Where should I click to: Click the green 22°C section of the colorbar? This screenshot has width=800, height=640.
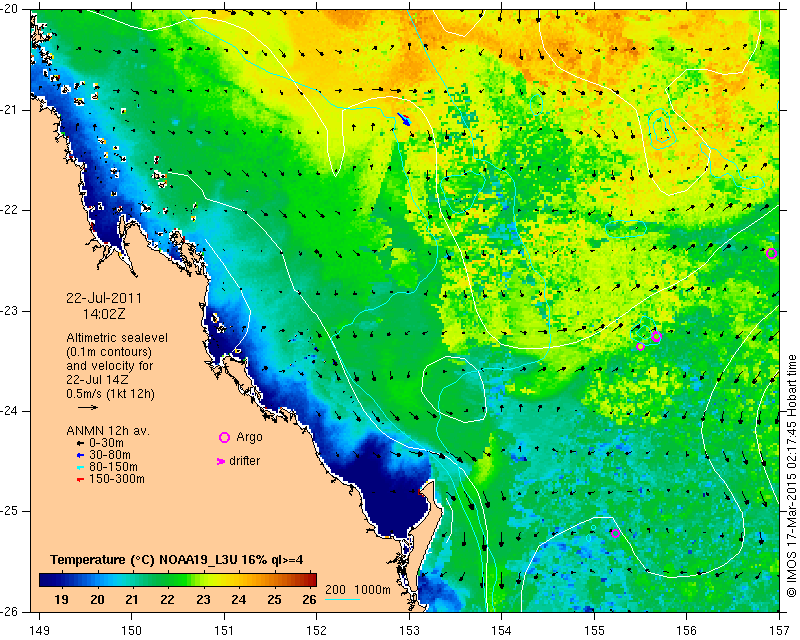[x=167, y=580]
